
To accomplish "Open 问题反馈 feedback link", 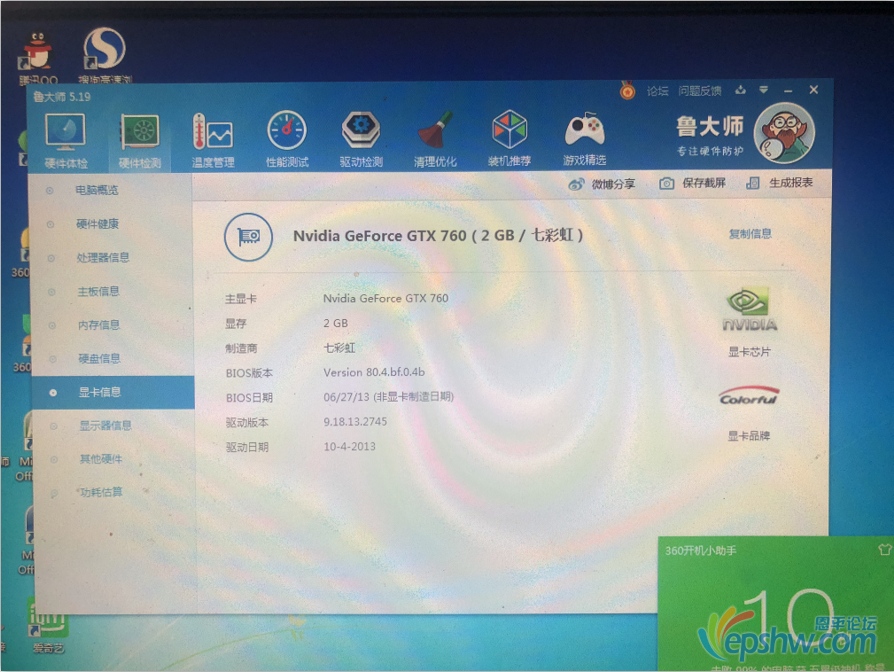I will (700, 91).
